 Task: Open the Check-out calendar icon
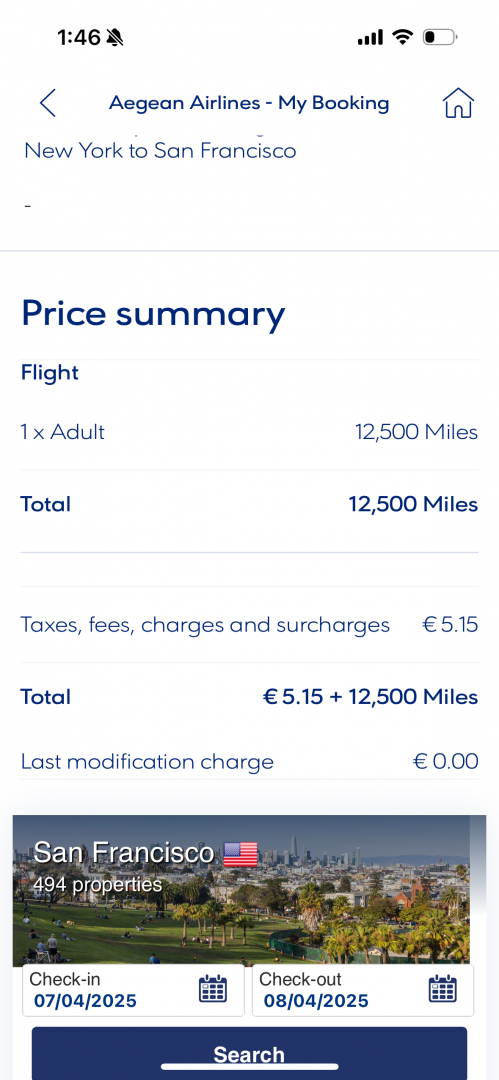pyautogui.click(x=442, y=989)
